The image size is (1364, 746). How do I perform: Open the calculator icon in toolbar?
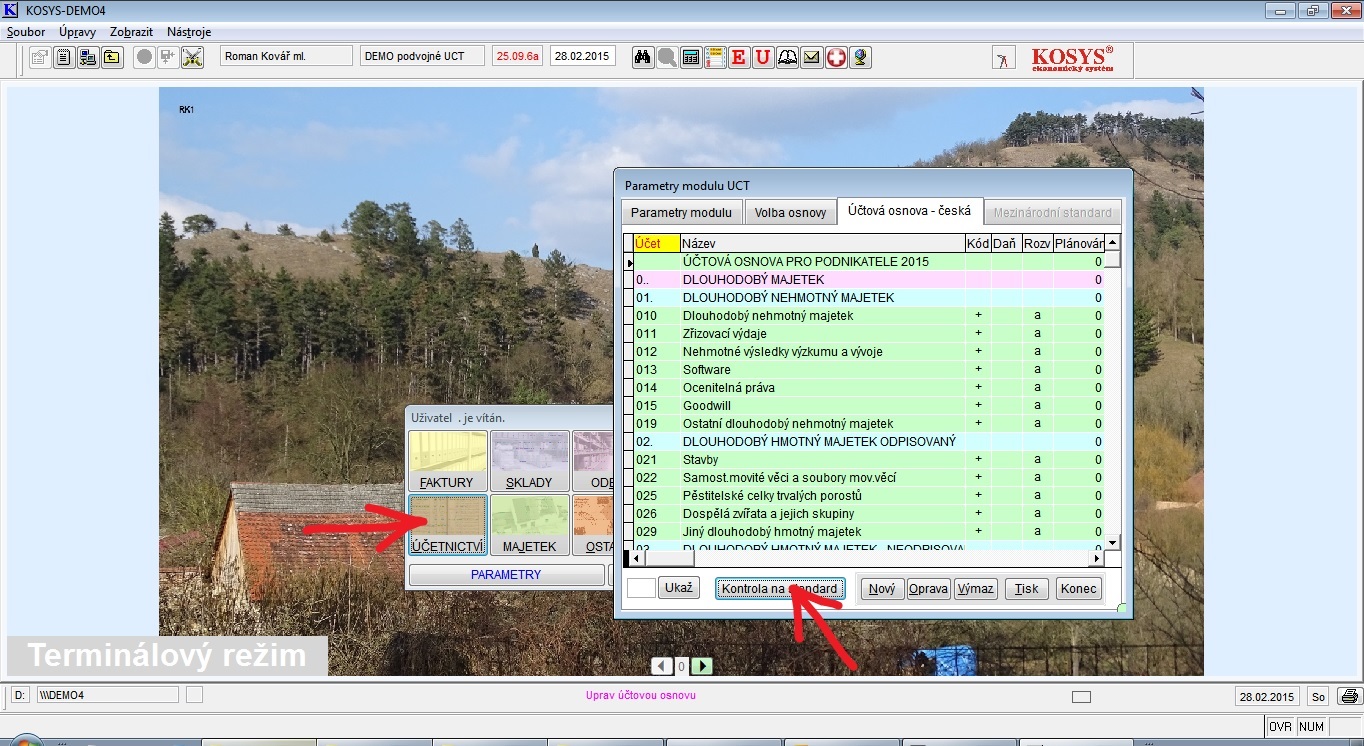pos(690,57)
